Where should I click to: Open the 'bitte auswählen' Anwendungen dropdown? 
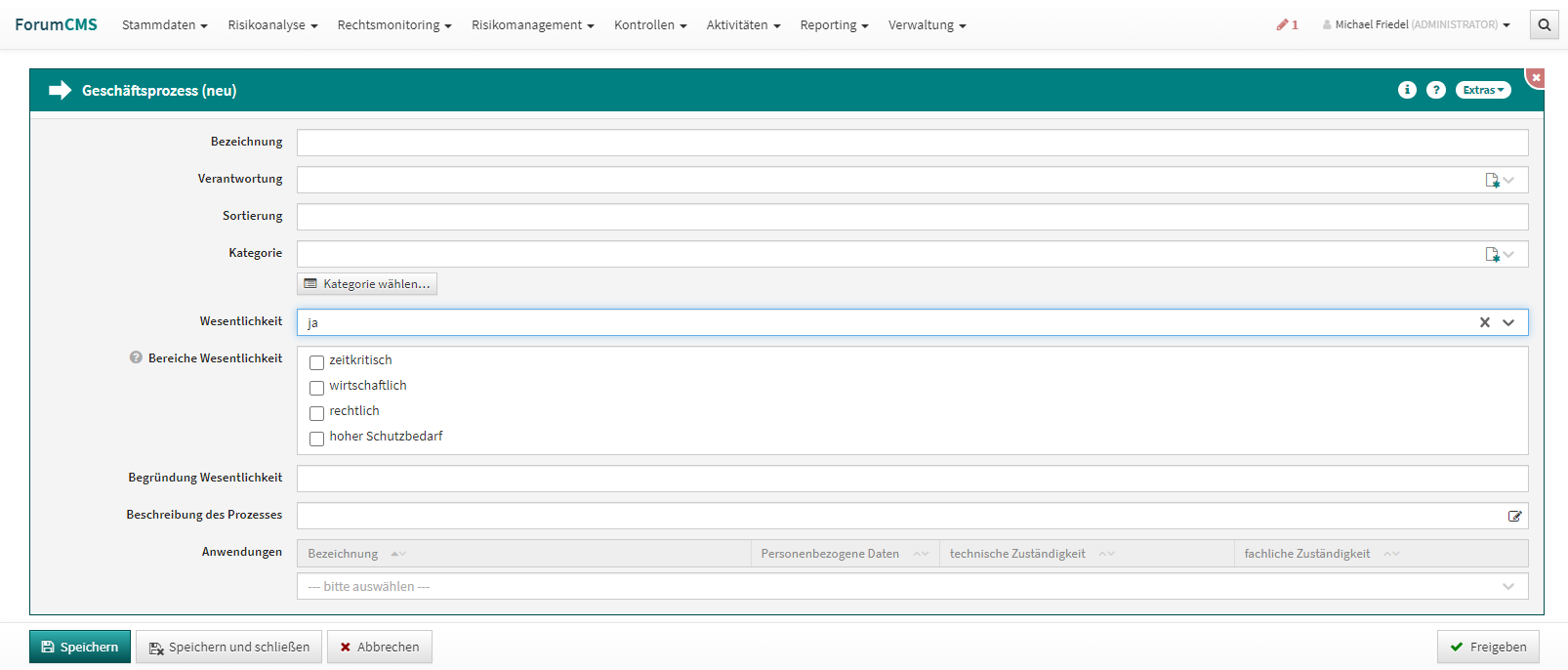tap(912, 586)
